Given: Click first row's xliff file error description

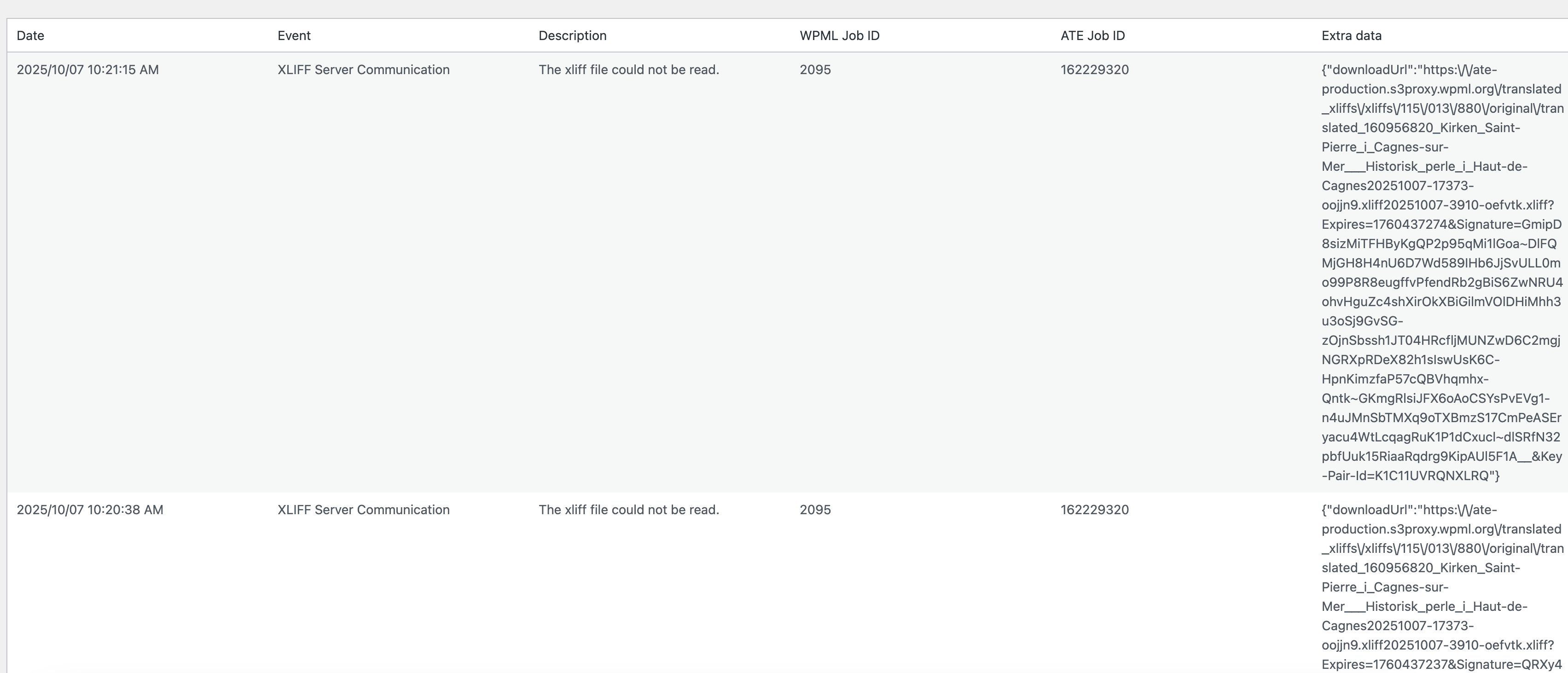Looking at the screenshot, I should [x=629, y=70].
